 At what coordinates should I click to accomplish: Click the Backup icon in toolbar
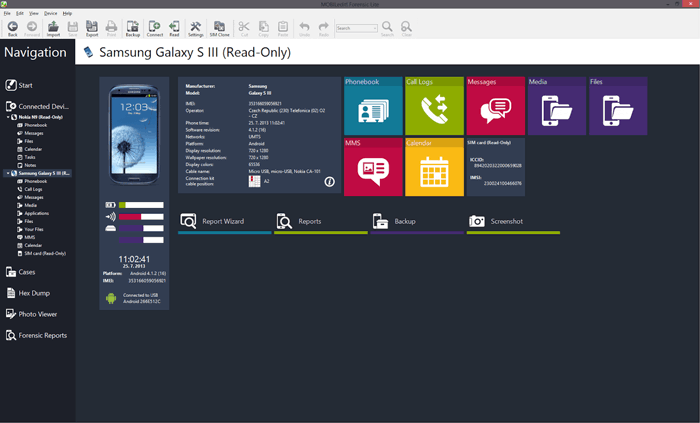(x=133, y=28)
